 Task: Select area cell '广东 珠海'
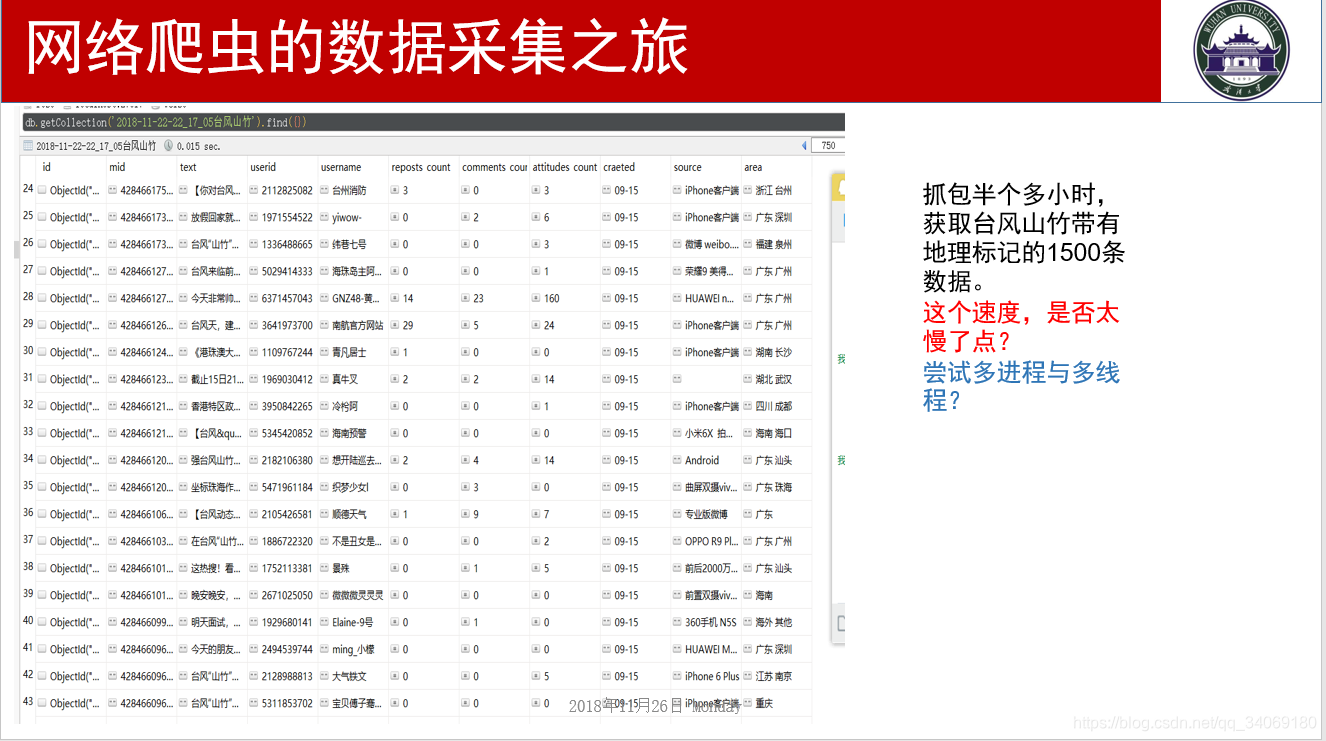pyautogui.click(x=773, y=487)
